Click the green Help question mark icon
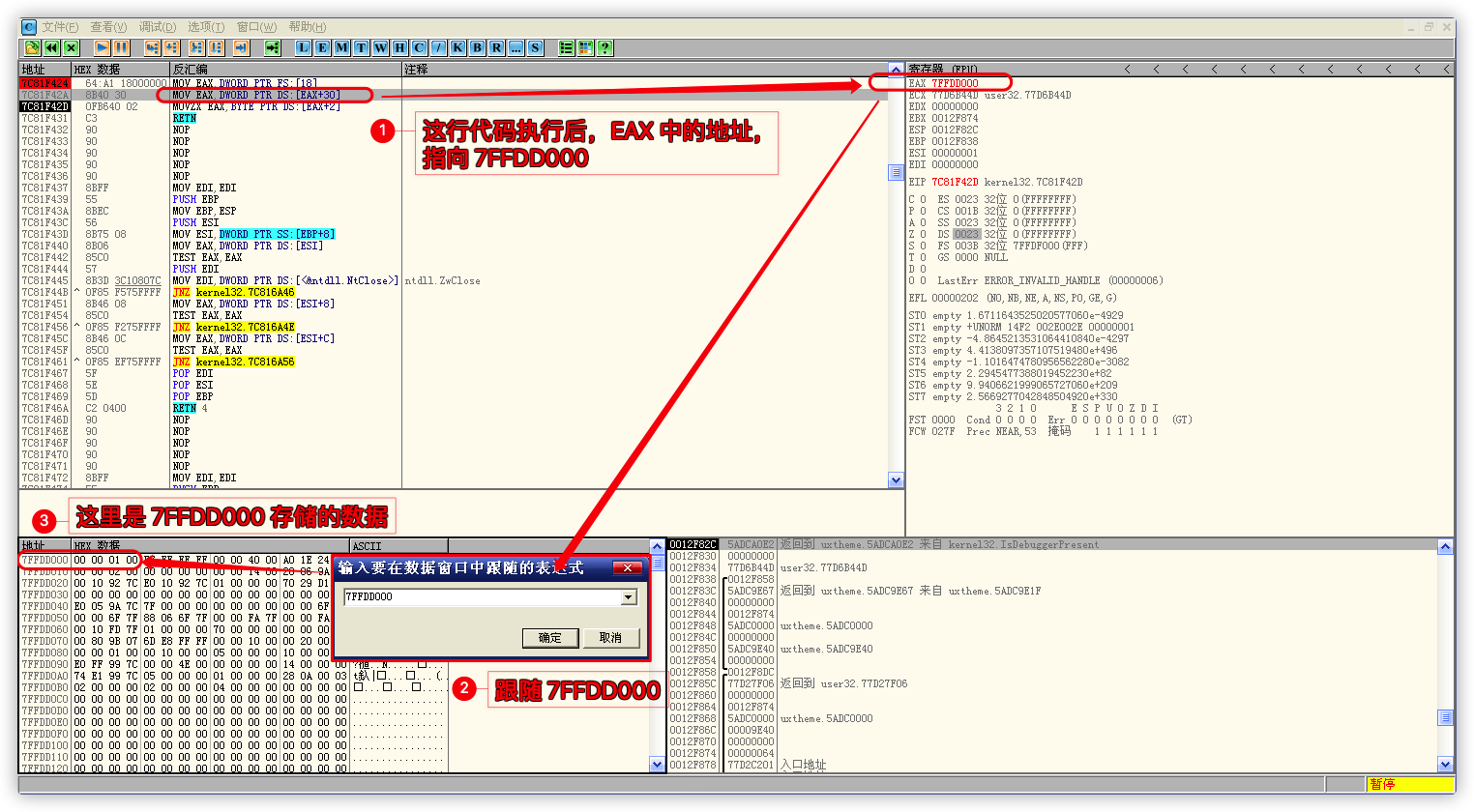This screenshot has width=1474, height=812. 605,47
